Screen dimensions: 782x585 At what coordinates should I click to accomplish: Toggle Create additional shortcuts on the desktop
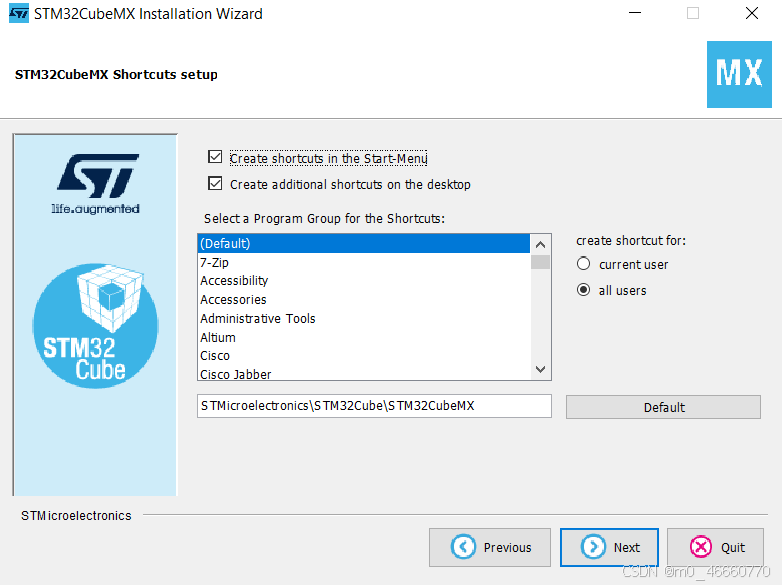(215, 184)
